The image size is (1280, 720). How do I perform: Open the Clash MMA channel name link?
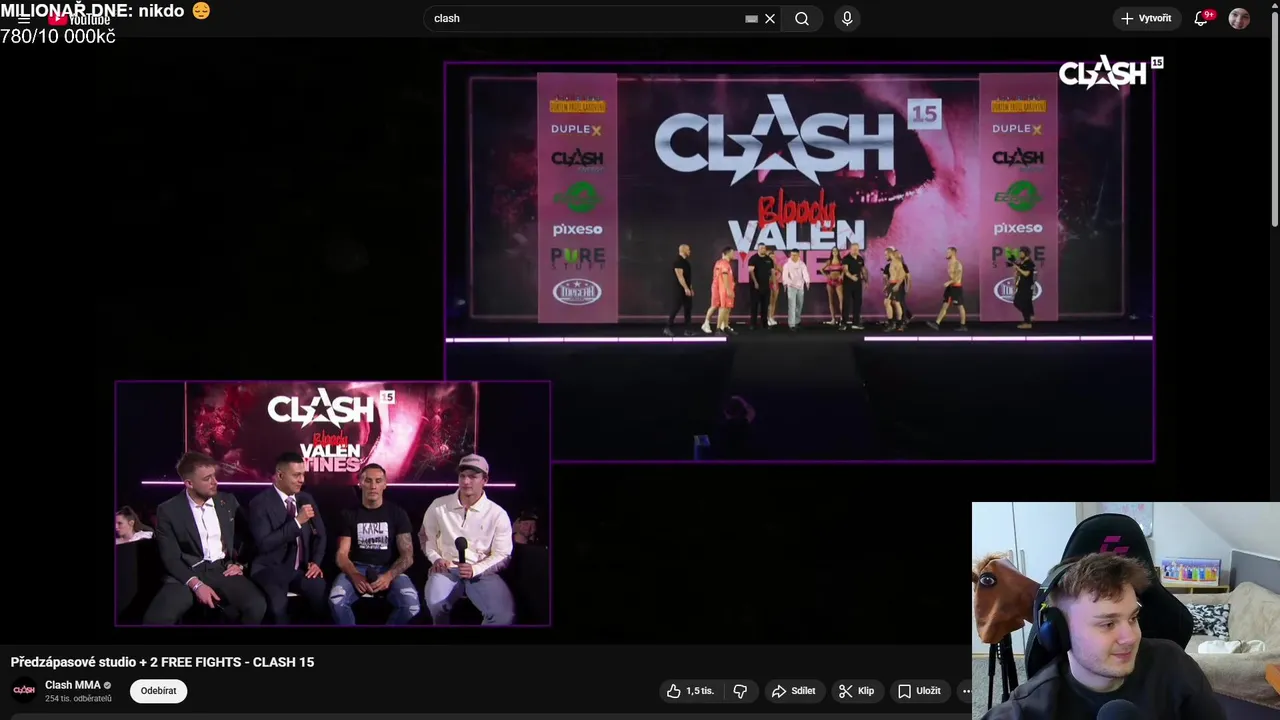73,685
